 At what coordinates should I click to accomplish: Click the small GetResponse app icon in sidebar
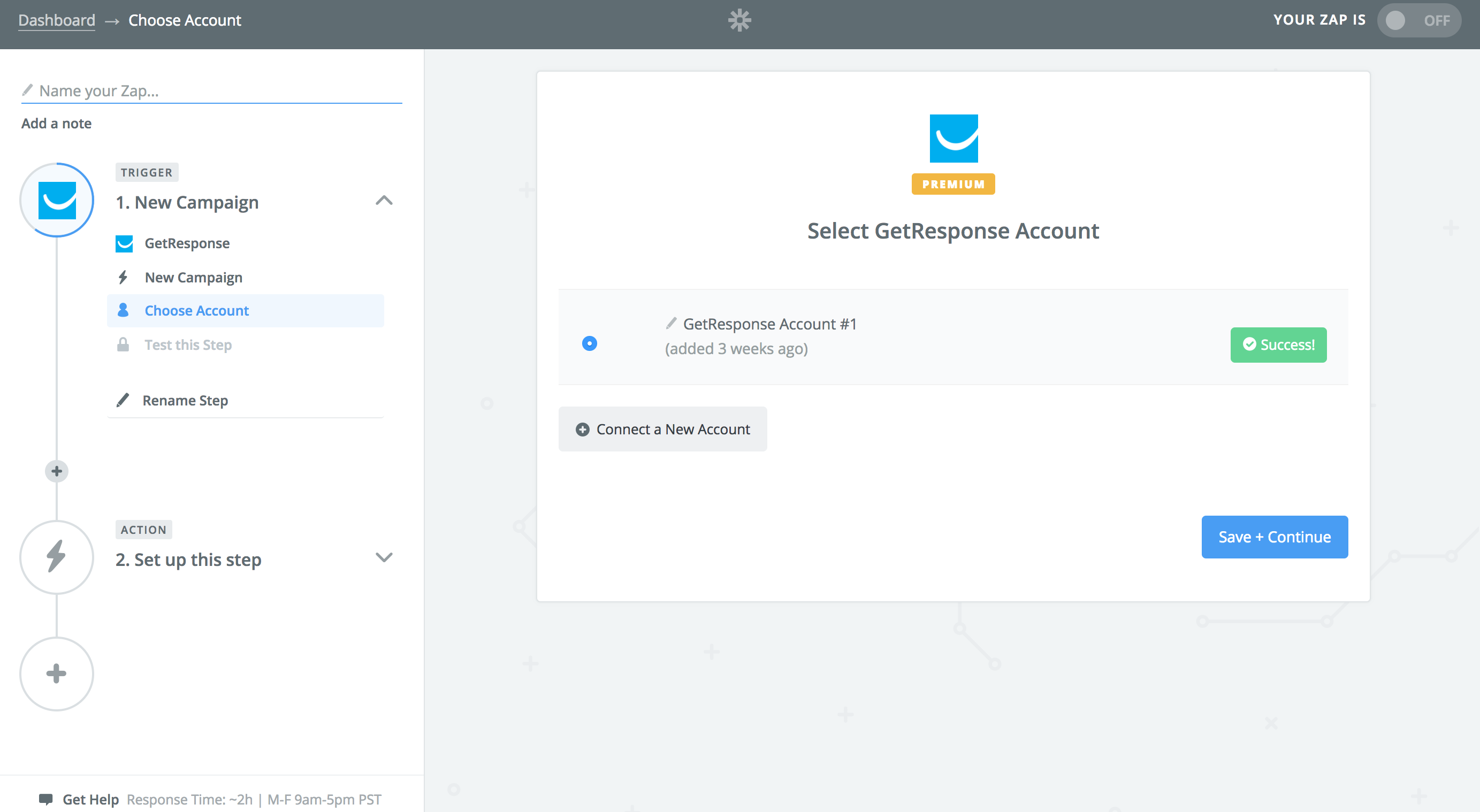(124, 243)
